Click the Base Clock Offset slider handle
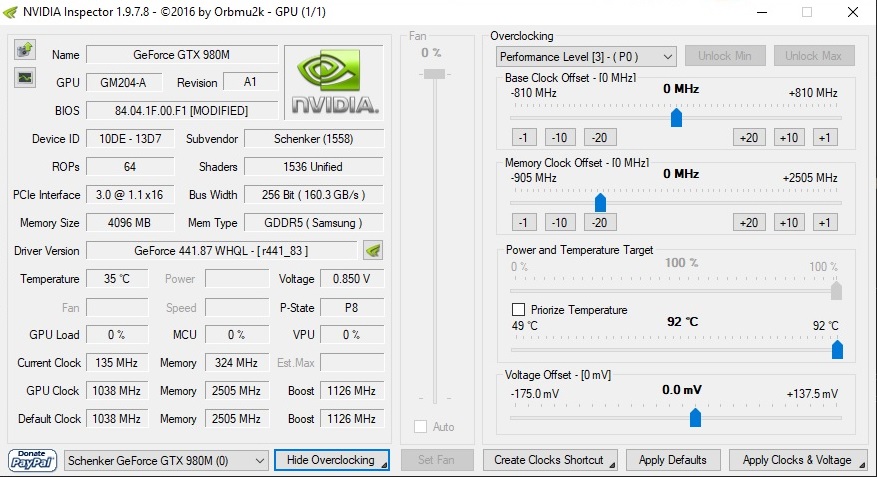 [676, 117]
